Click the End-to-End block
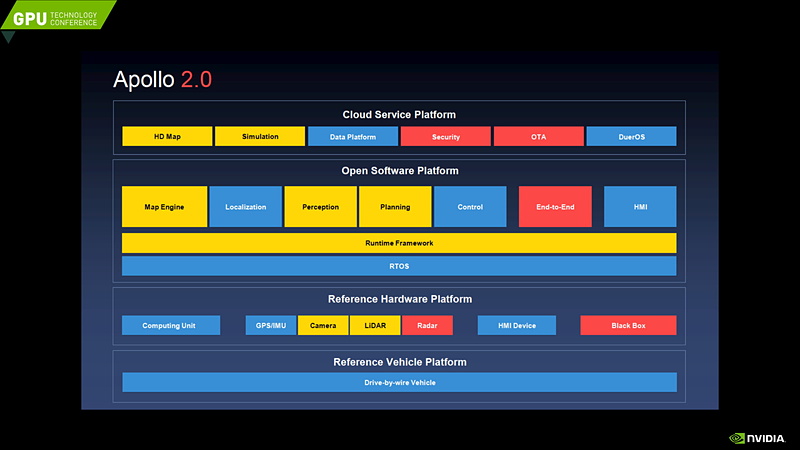This screenshot has height=450, width=800. (555, 207)
